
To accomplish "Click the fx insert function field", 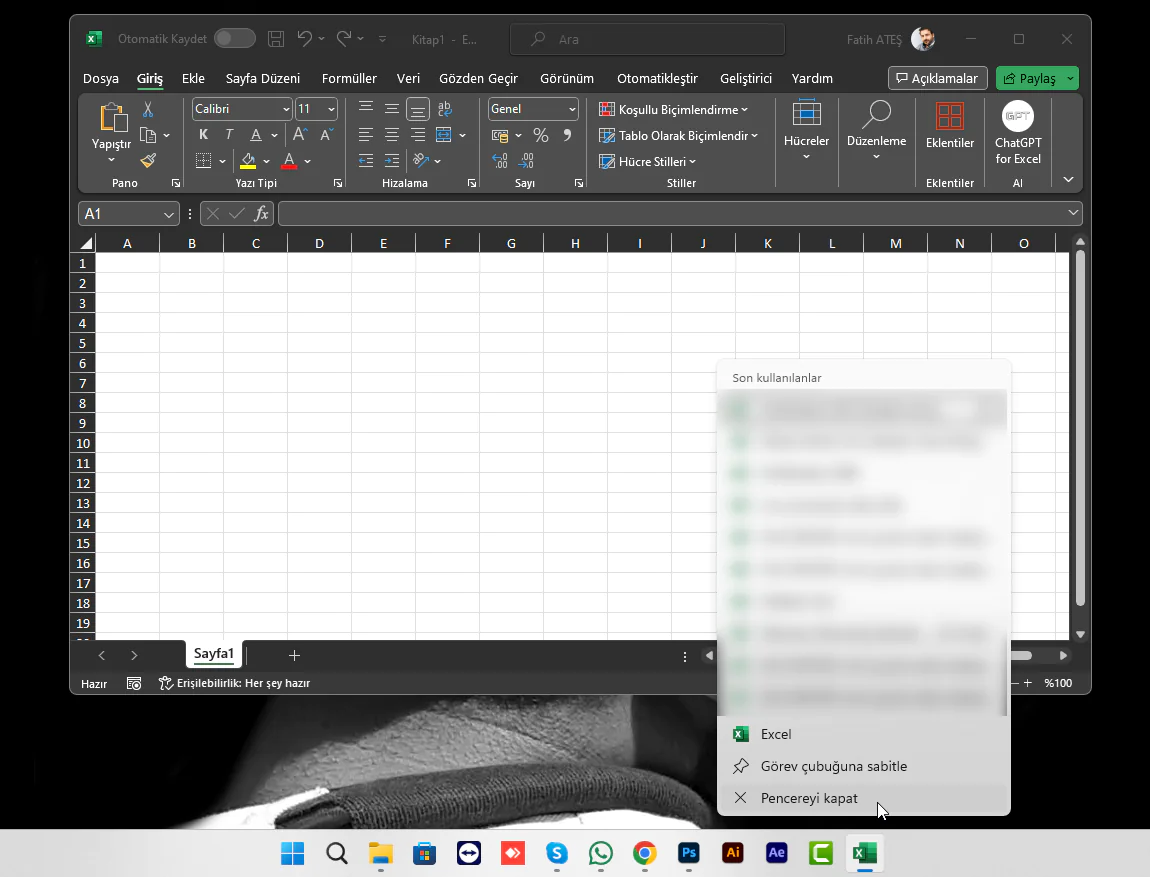I will coord(261,213).
